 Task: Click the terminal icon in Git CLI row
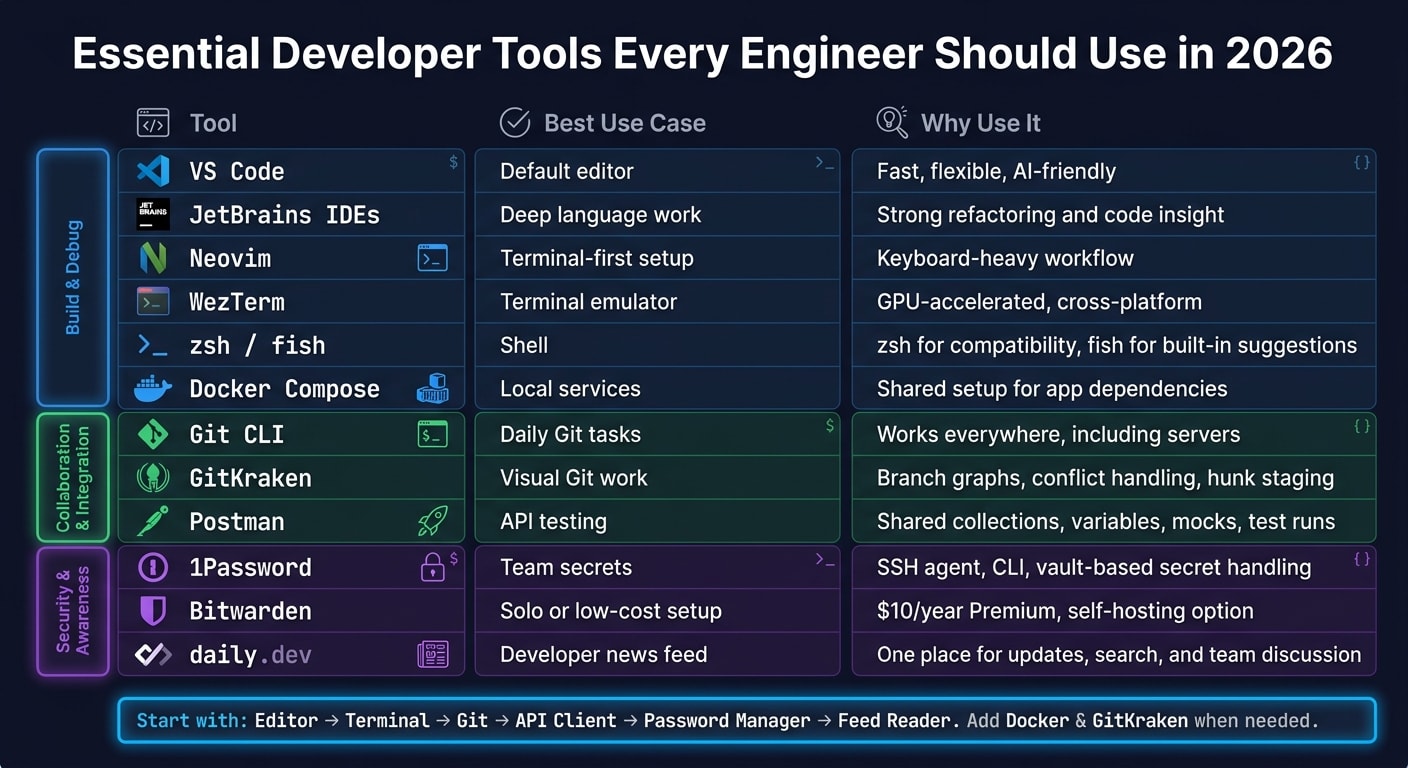432,434
